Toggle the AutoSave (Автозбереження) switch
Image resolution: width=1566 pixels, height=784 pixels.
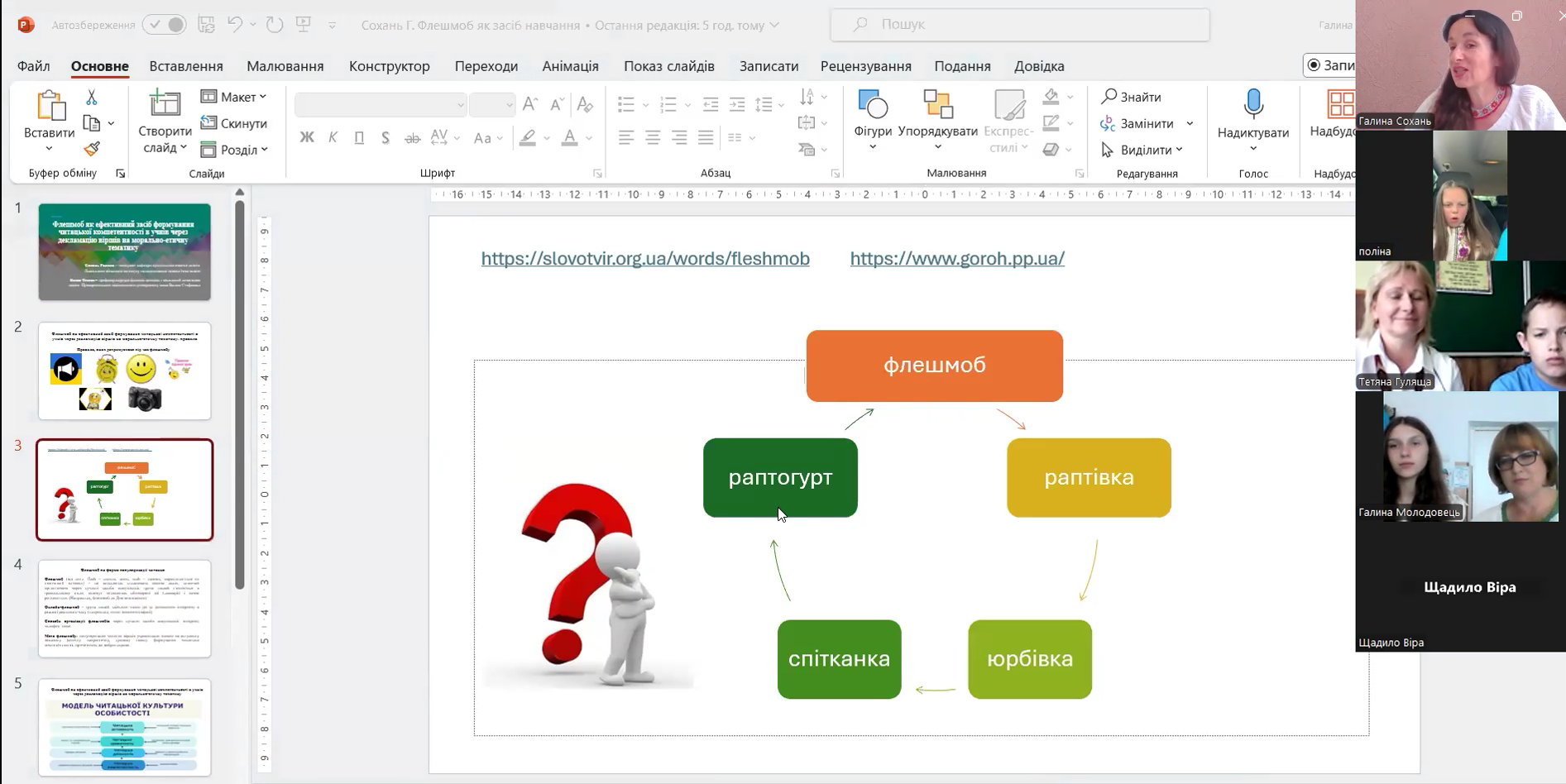click(x=165, y=25)
